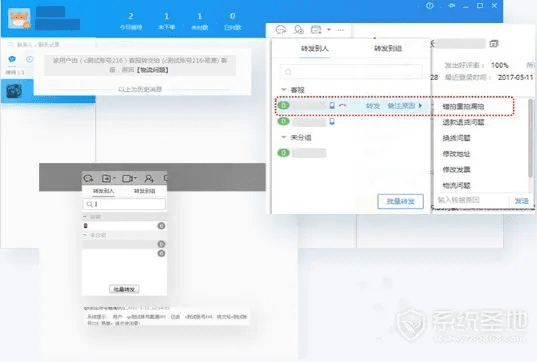Click the copy icon beside the customer name
Image resolution: width=537 pixels, height=362 pixels.
494,44
